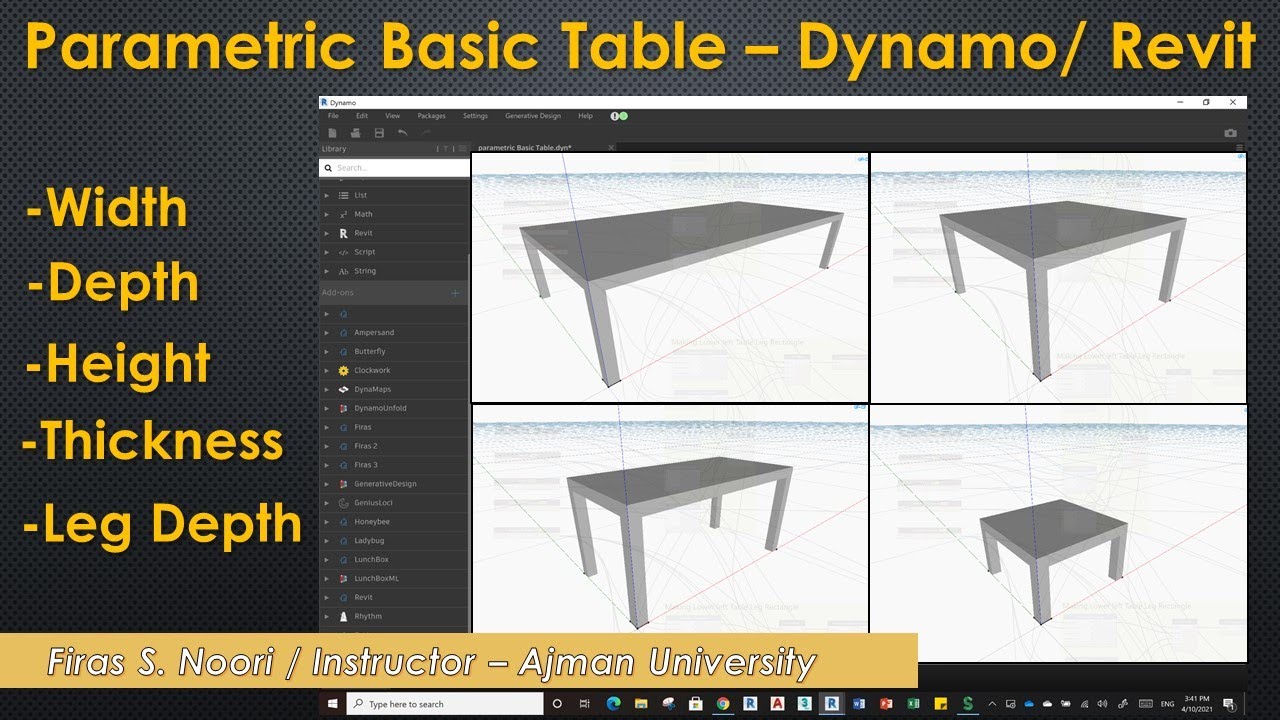Open the File menu
This screenshot has height=720, width=1280.
(x=333, y=116)
